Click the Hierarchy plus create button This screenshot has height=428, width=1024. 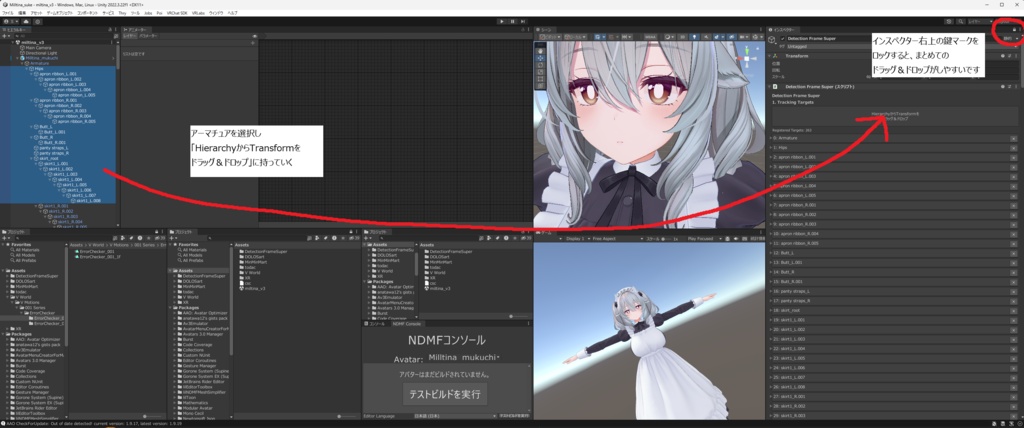click(6, 36)
